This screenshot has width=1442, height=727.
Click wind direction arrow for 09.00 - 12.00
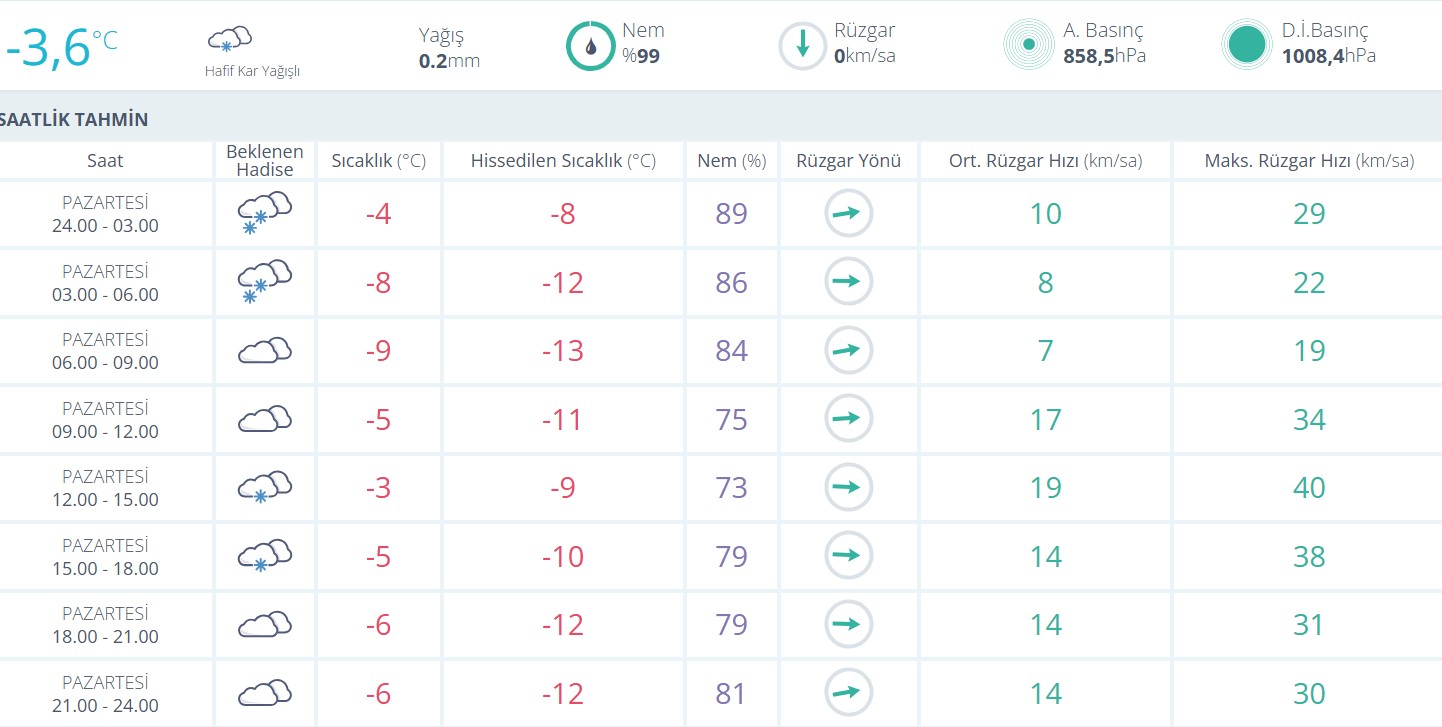click(848, 419)
